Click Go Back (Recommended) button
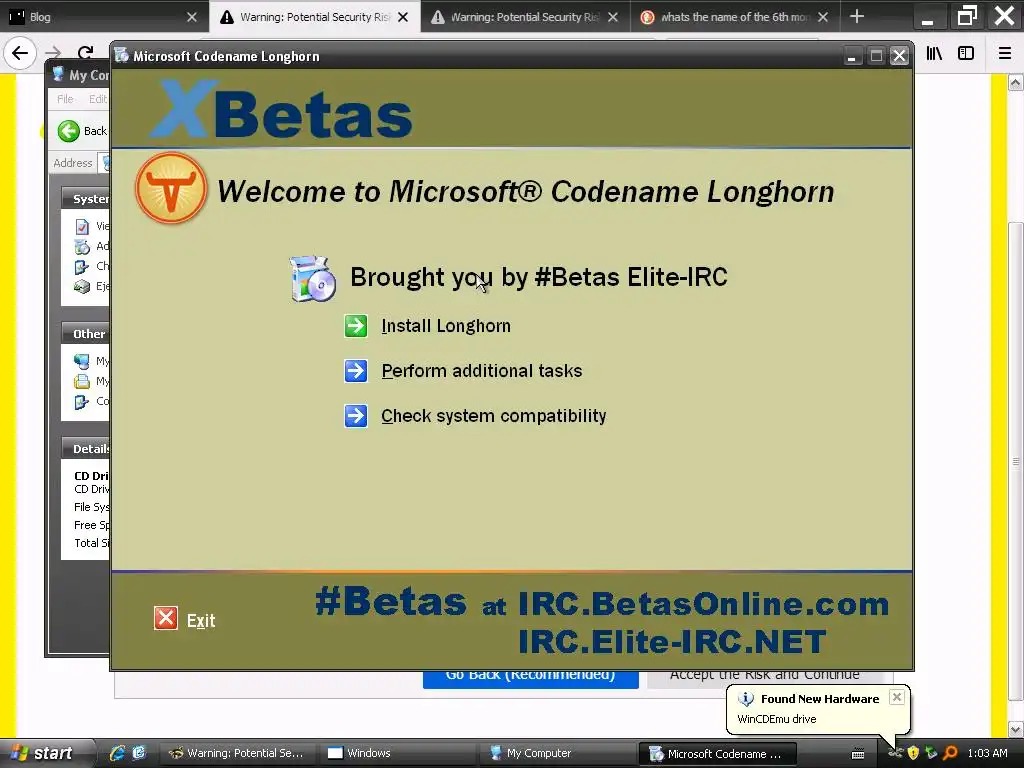1024x768 pixels. (x=530, y=679)
